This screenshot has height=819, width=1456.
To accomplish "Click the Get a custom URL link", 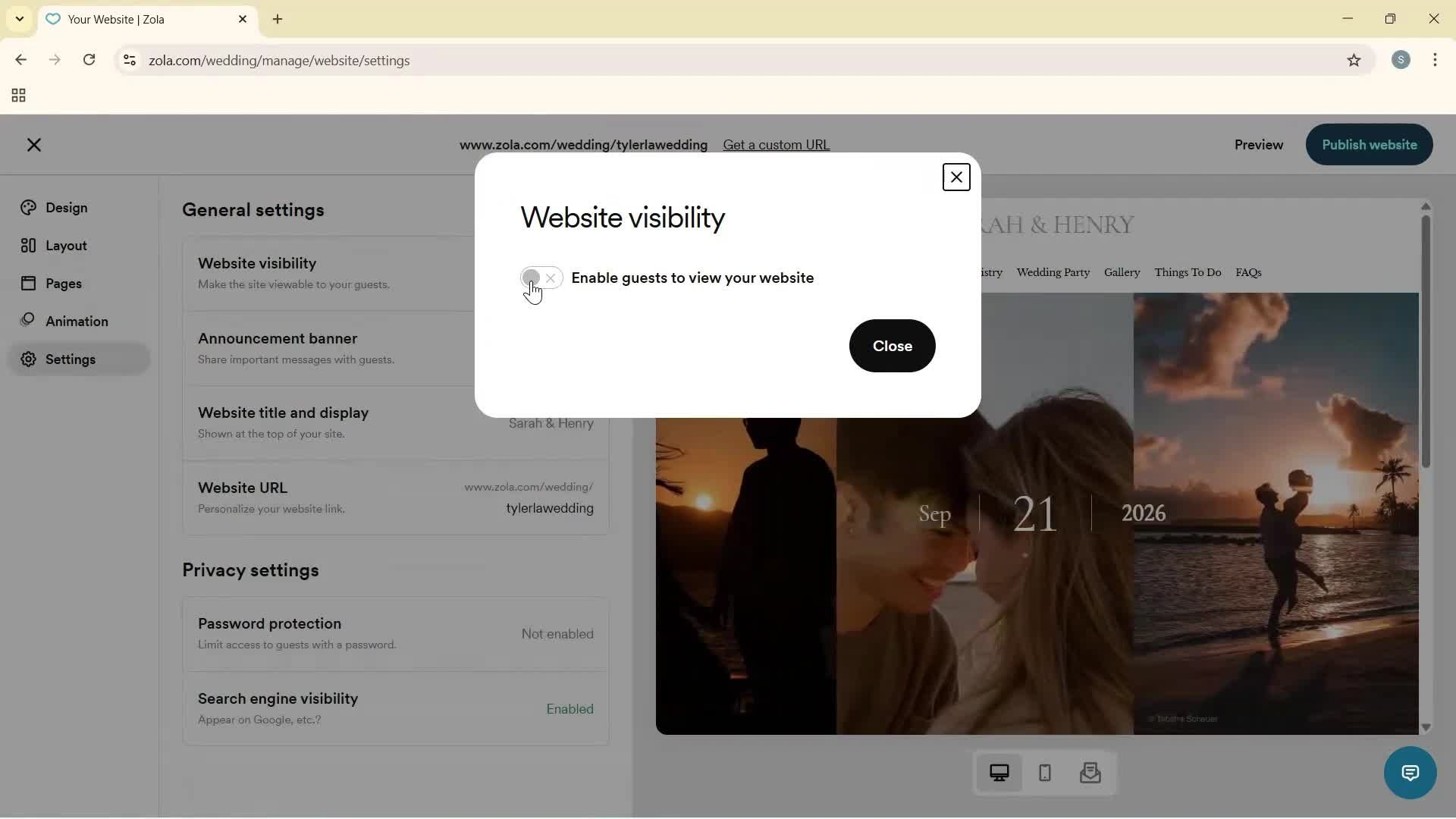I will point(776,144).
